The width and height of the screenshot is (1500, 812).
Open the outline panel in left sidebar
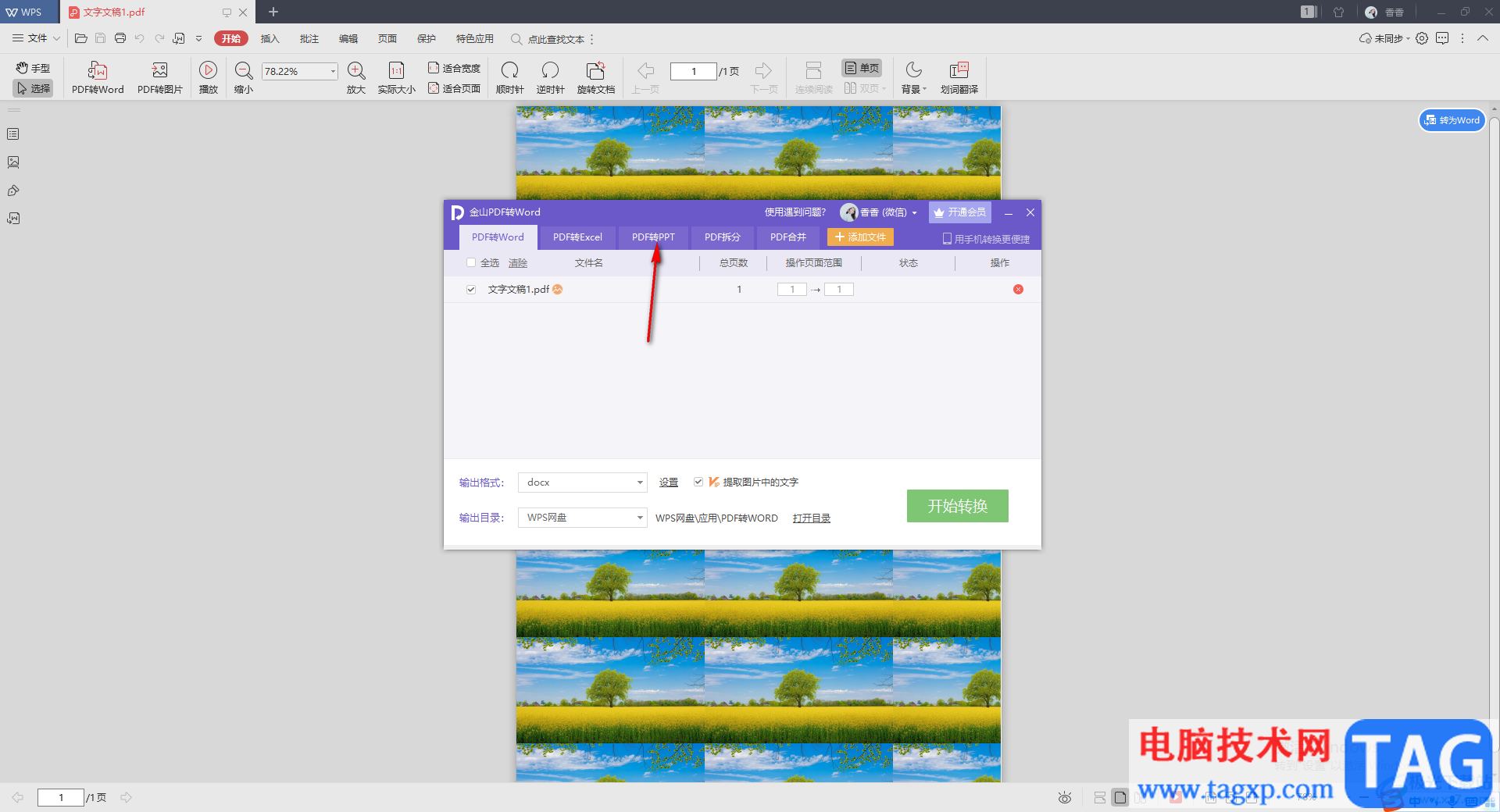tap(13, 134)
